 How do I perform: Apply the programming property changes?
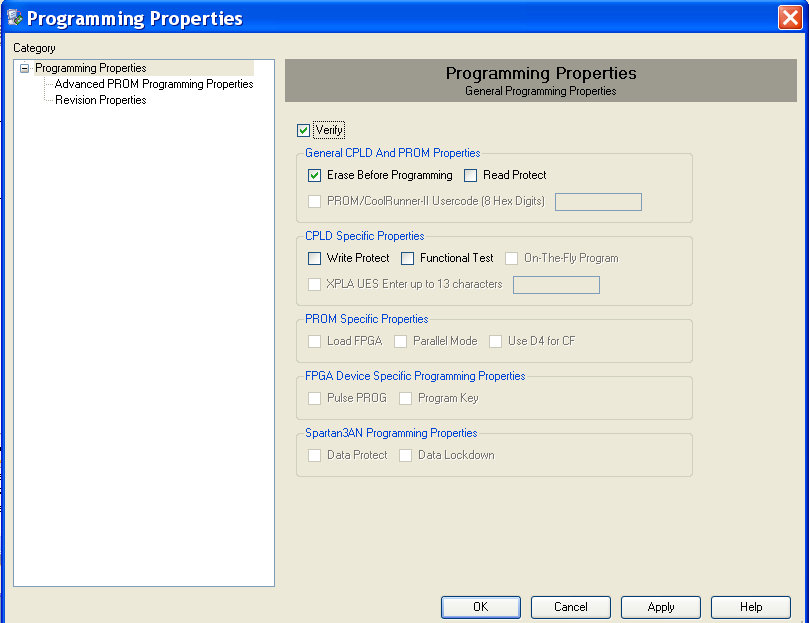[x=661, y=607]
